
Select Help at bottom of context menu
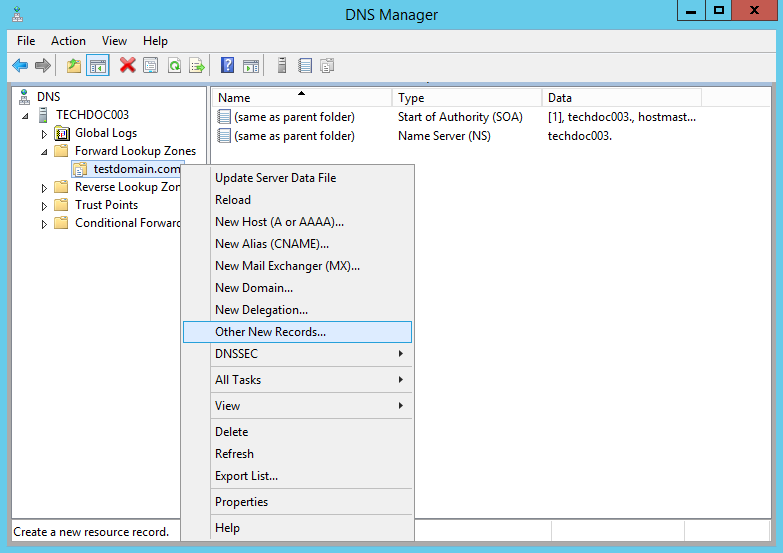(298, 528)
